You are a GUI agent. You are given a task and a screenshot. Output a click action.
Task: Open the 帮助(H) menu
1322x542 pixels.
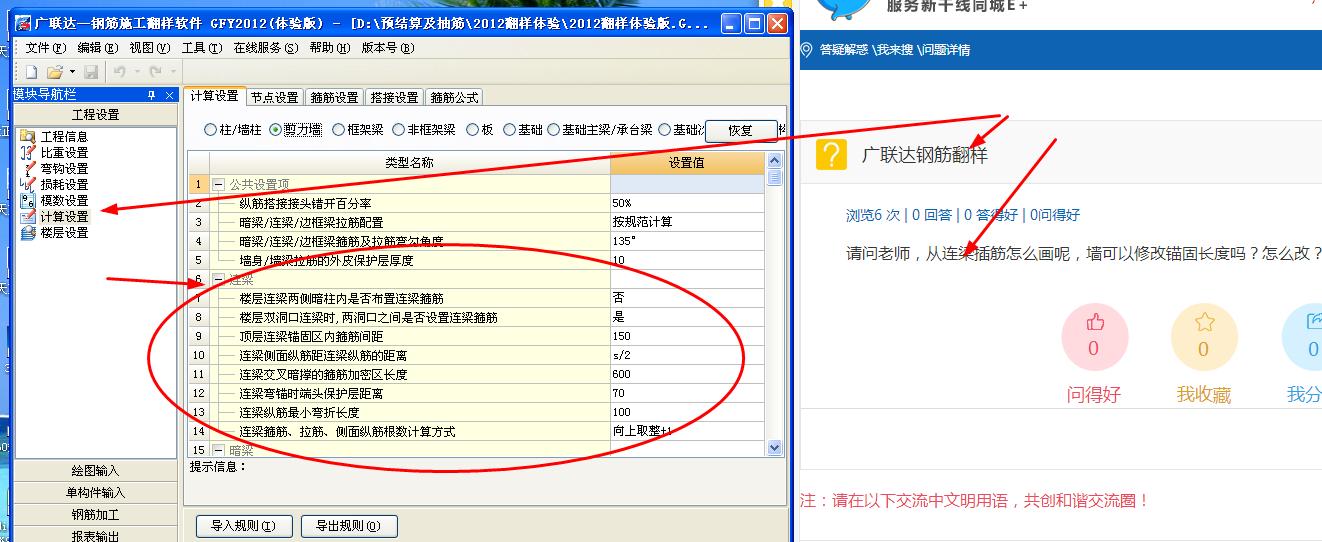tap(329, 48)
